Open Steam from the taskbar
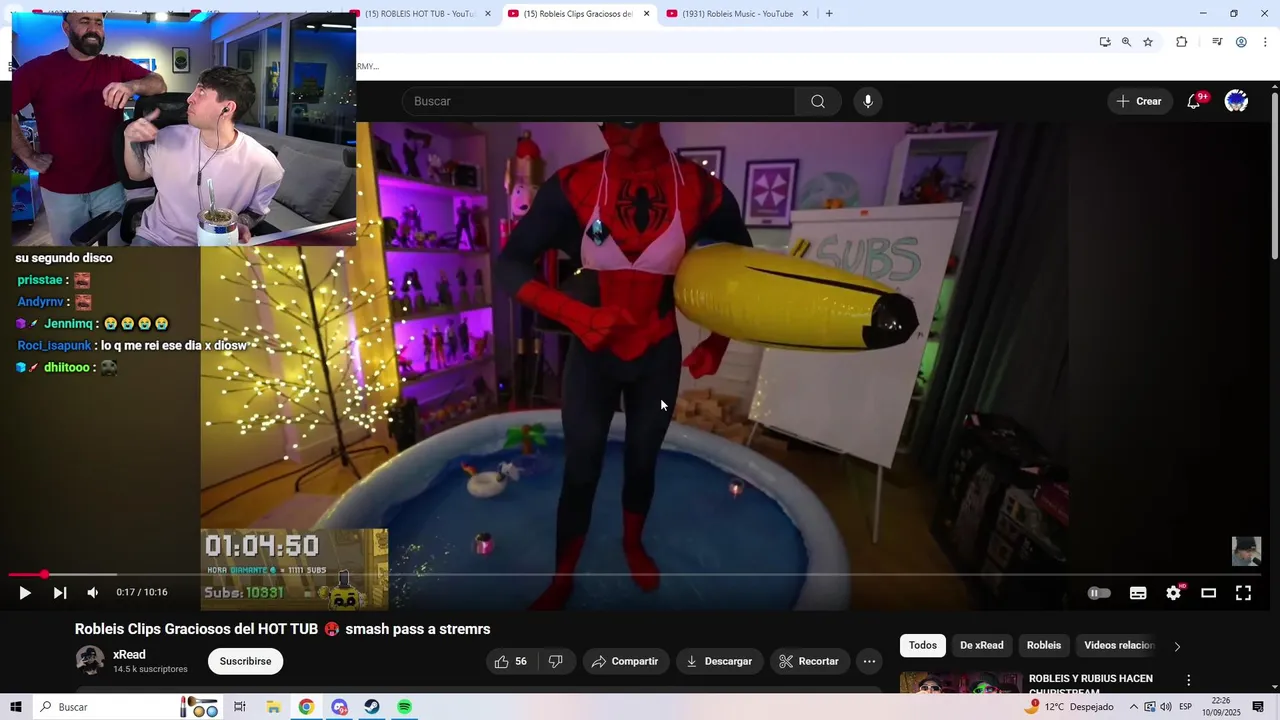 click(371, 707)
